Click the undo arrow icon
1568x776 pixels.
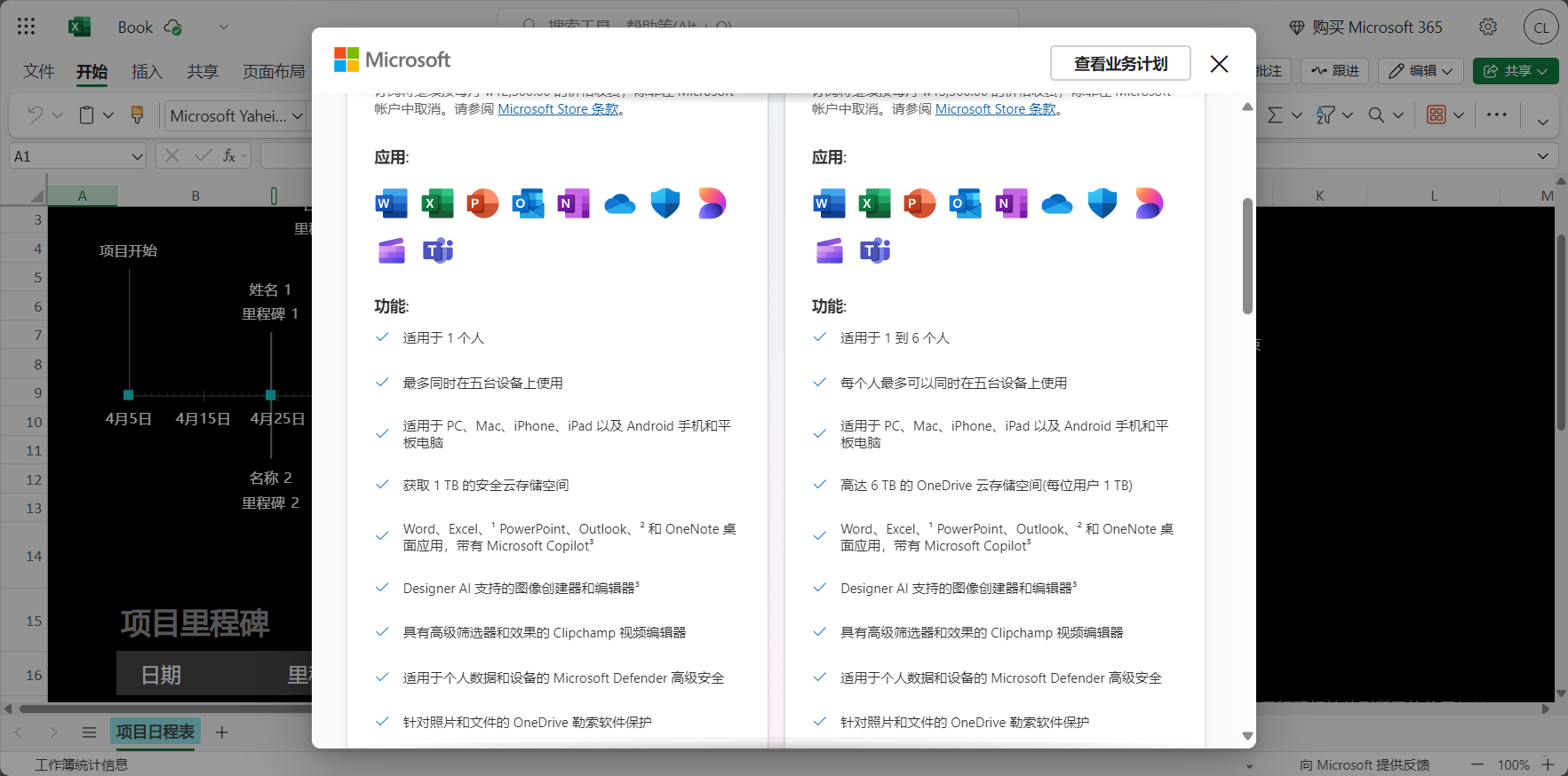tap(35, 115)
